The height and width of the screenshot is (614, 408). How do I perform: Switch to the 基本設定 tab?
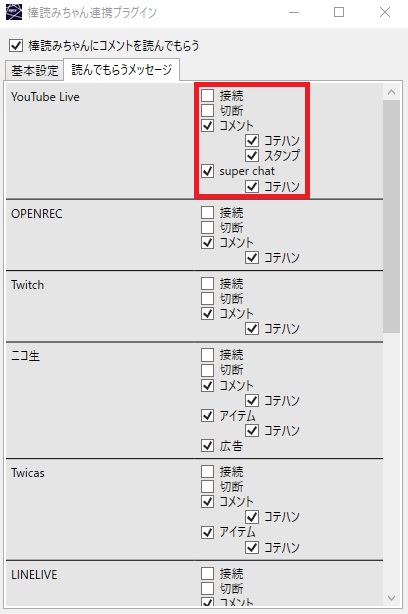[x=34, y=70]
